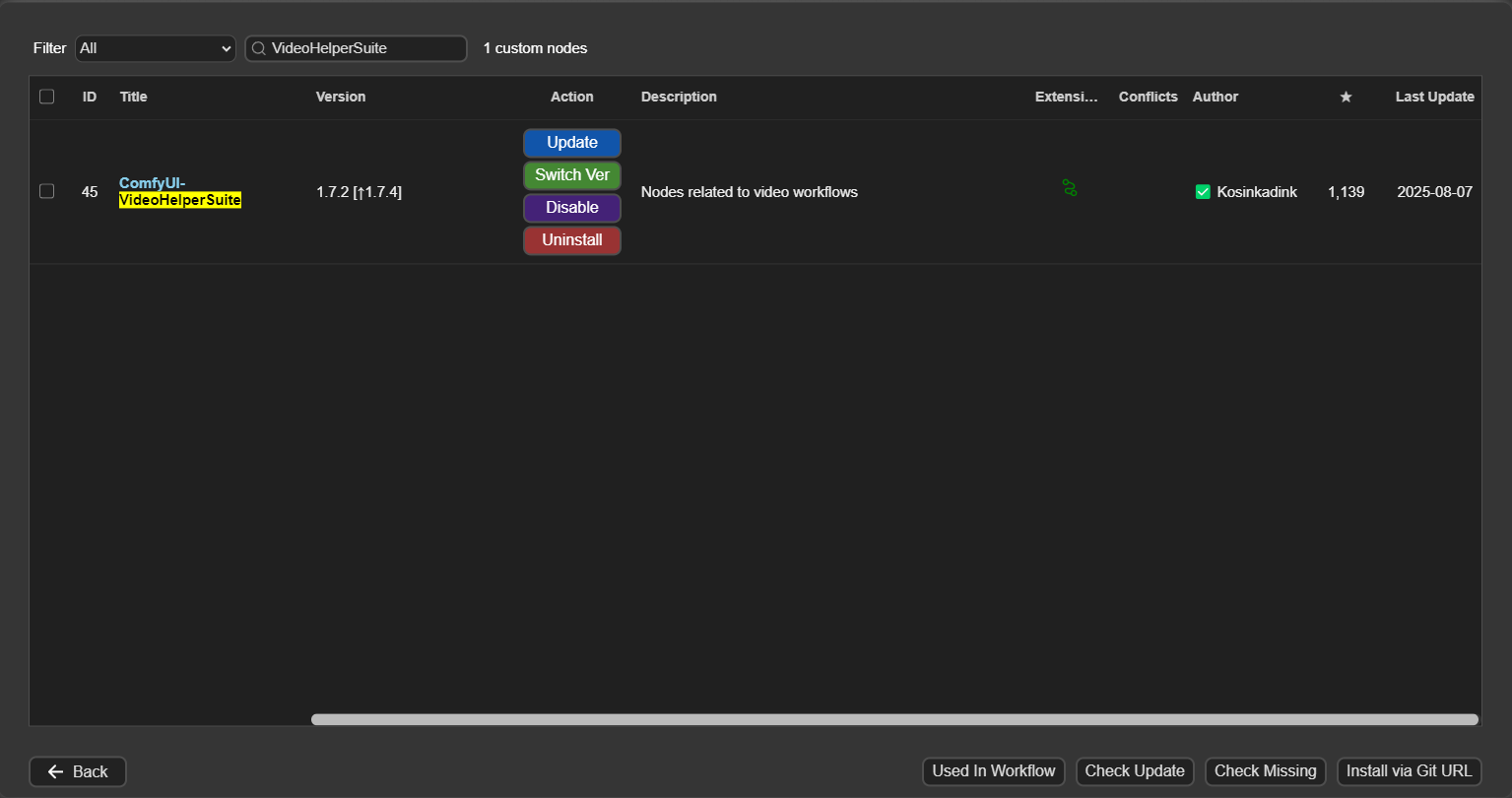Click Install via Git URL

point(1409,771)
